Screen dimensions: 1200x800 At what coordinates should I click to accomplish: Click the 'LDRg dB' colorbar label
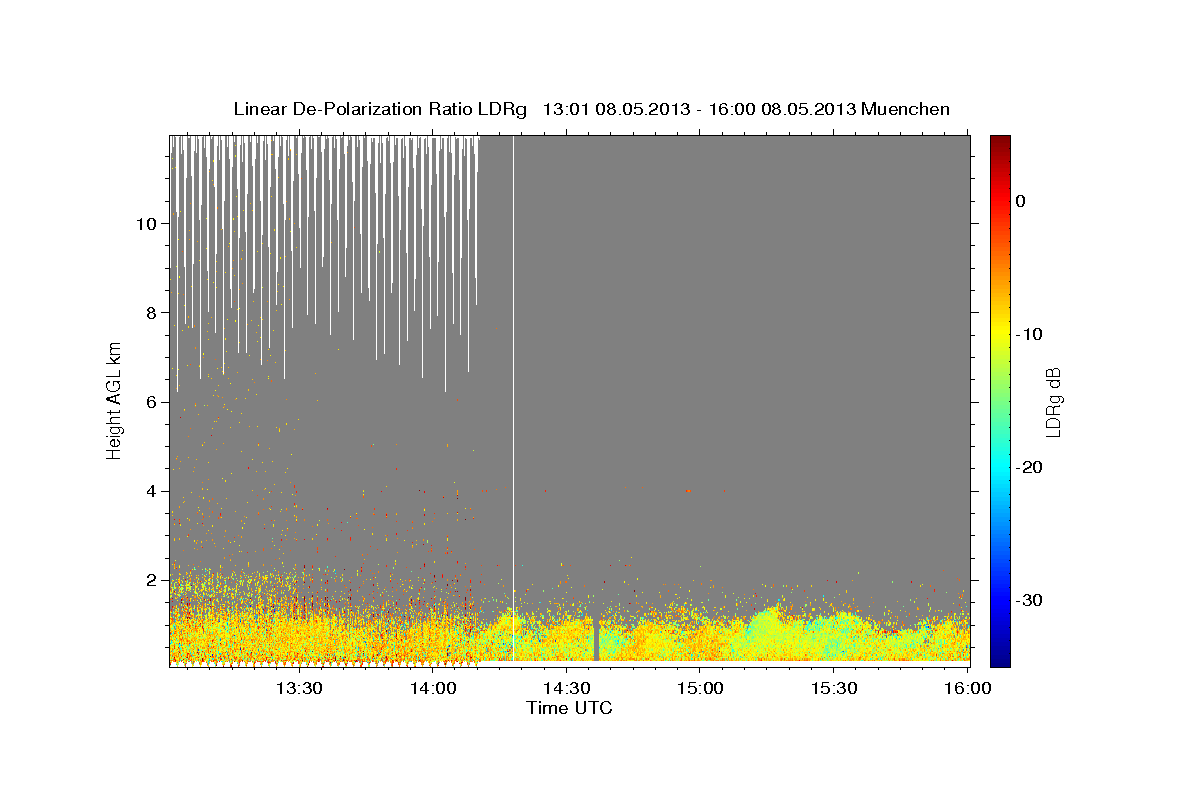[x=1052, y=402]
